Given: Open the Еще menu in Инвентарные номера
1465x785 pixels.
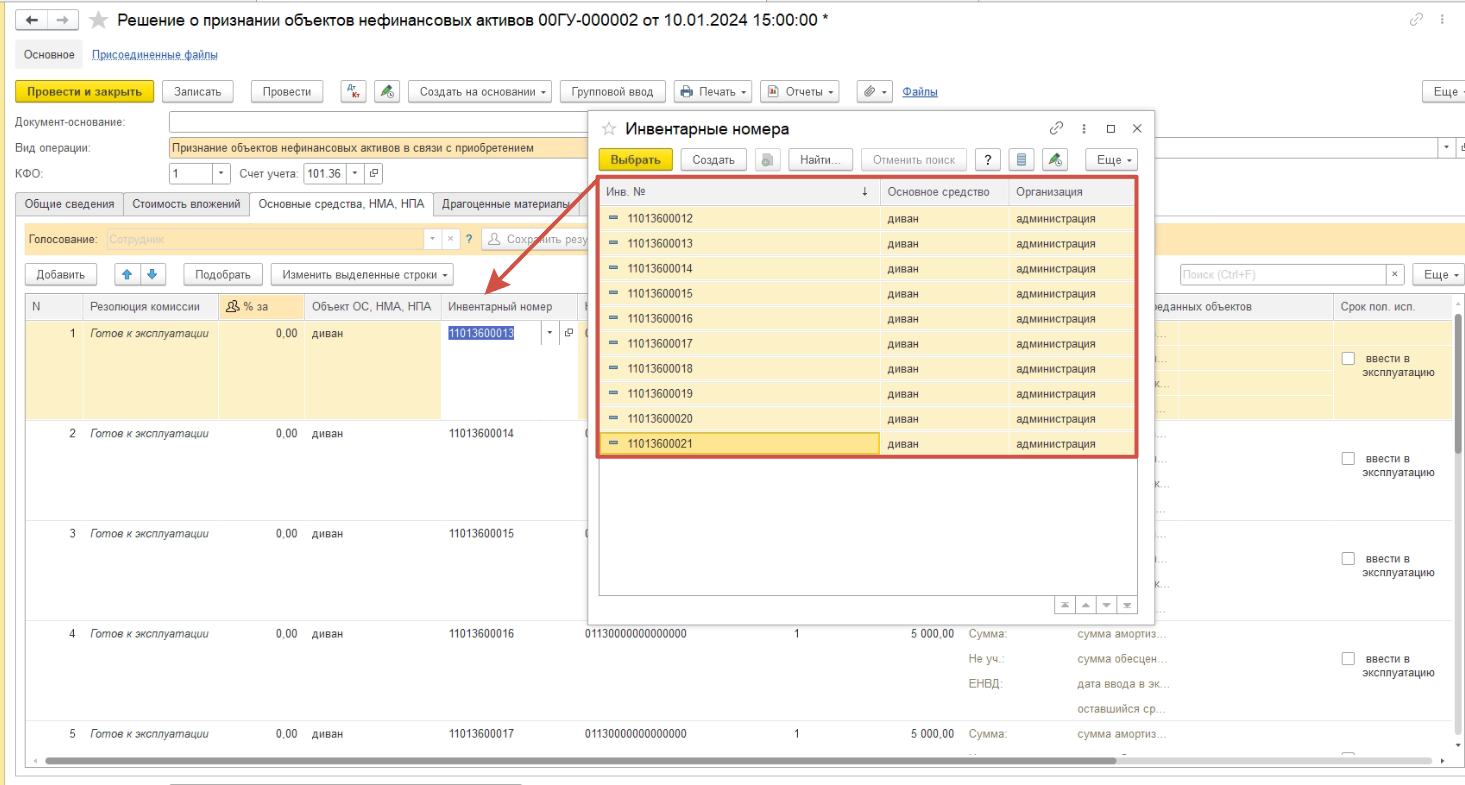Looking at the screenshot, I should tap(1111, 160).
